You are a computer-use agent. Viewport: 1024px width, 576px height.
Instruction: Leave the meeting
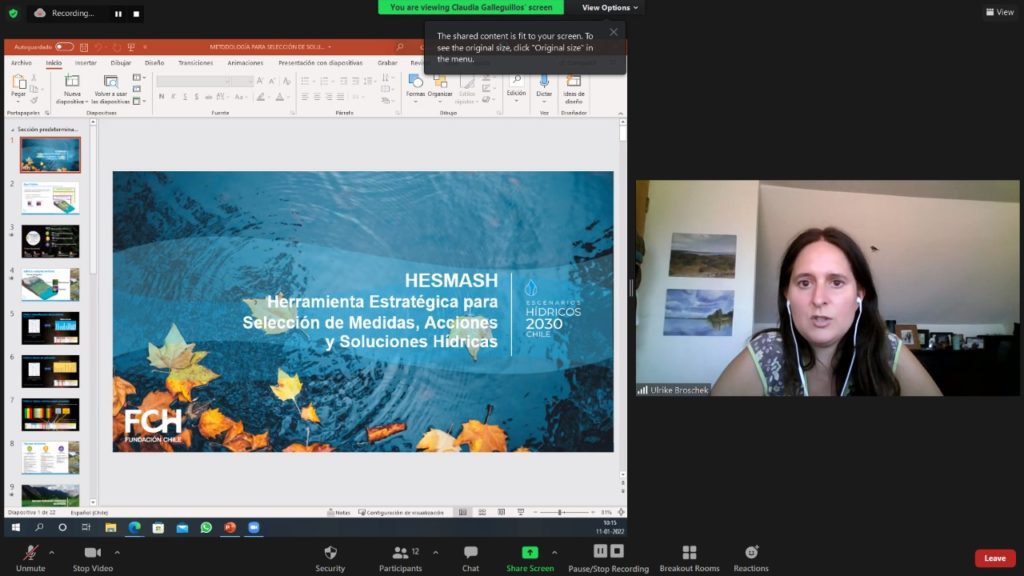pyautogui.click(x=994, y=558)
